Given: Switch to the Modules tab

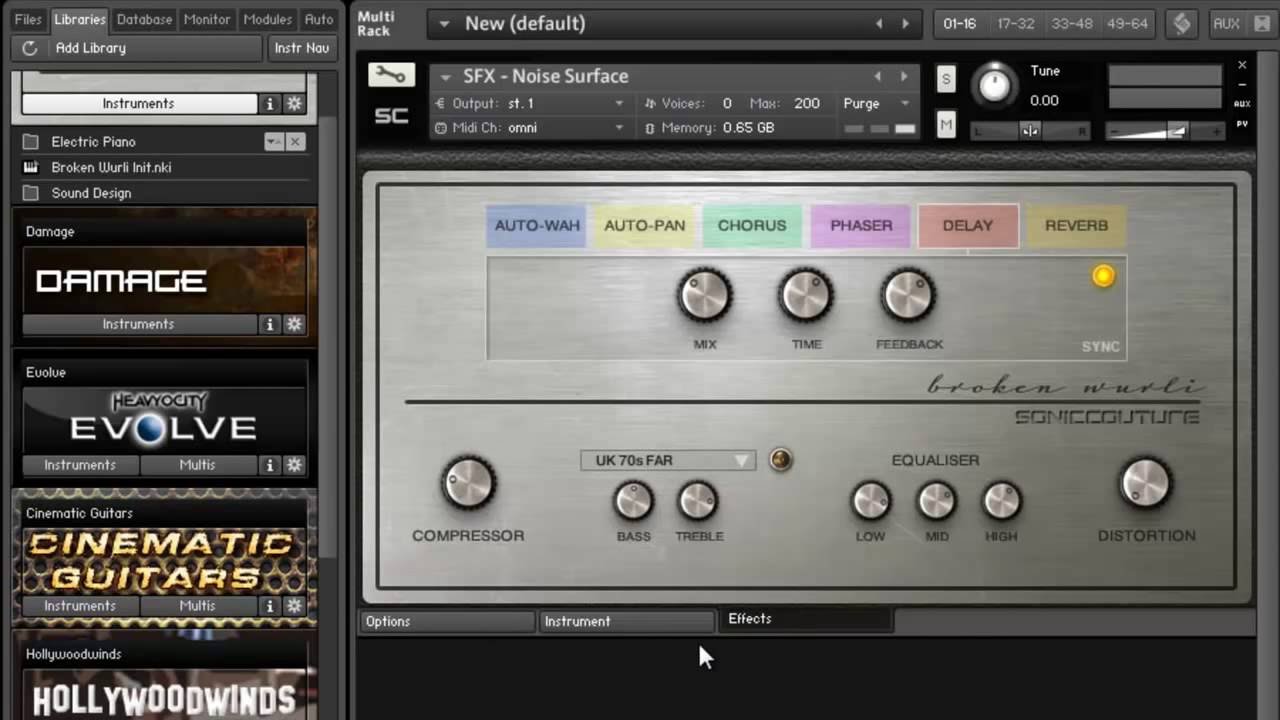Looking at the screenshot, I should point(268,19).
